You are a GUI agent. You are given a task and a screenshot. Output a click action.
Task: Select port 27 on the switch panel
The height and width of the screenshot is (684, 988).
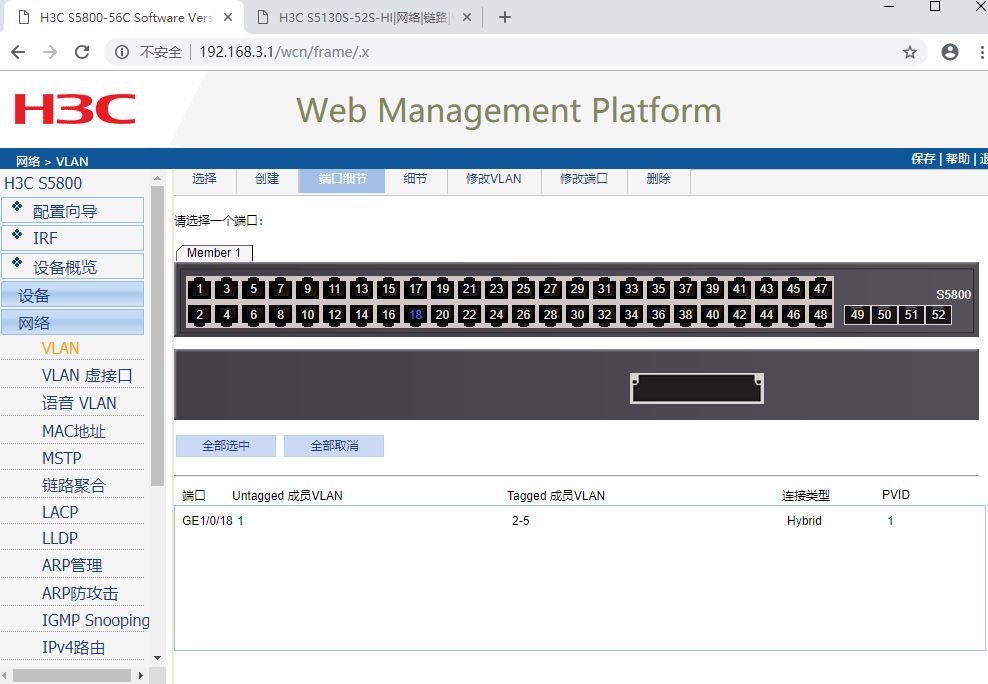click(551, 288)
